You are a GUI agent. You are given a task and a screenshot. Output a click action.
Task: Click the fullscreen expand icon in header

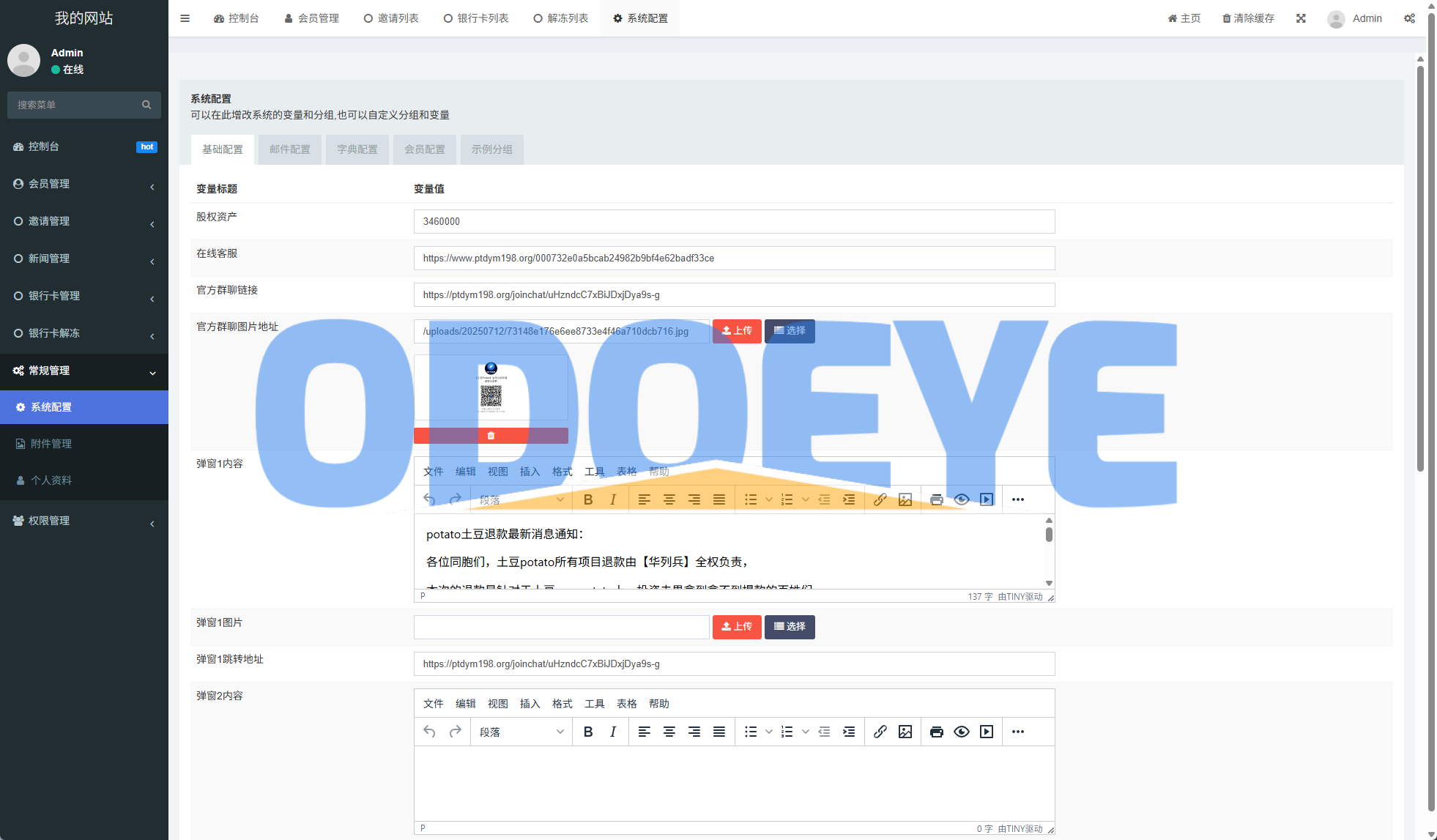coord(1301,18)
